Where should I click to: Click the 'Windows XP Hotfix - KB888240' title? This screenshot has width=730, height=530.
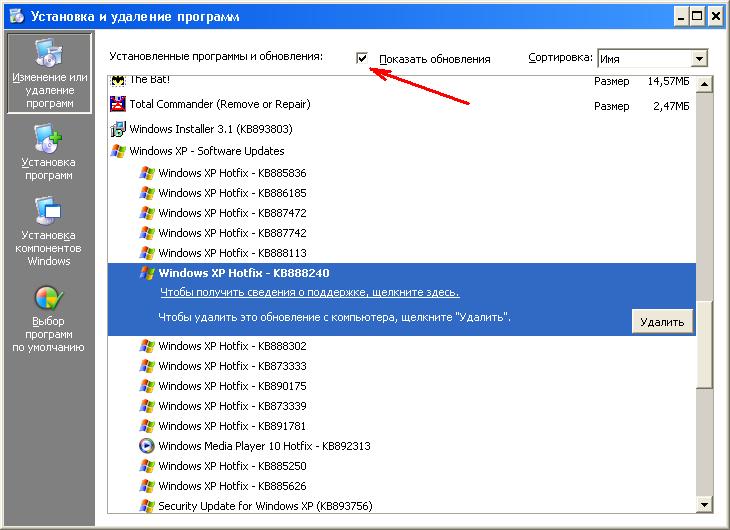tap(244, 273)
